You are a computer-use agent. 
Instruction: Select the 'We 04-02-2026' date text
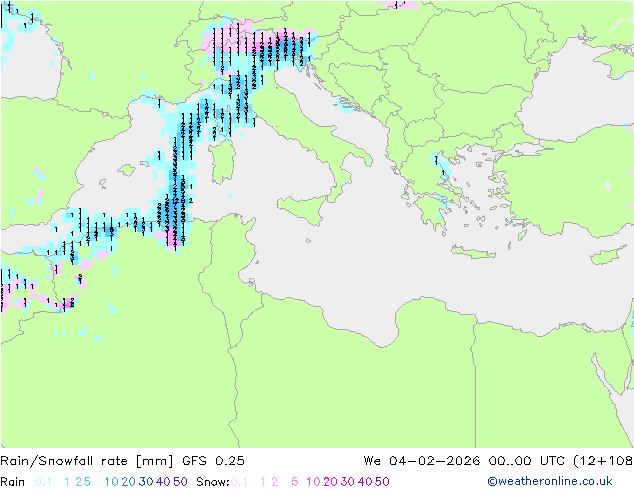tap(422, 461)
